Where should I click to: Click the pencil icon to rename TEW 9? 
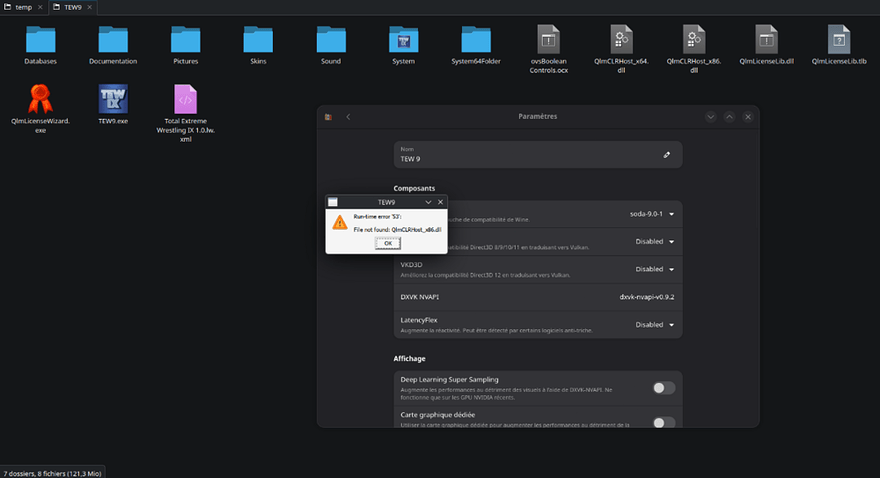pos(667,155)
